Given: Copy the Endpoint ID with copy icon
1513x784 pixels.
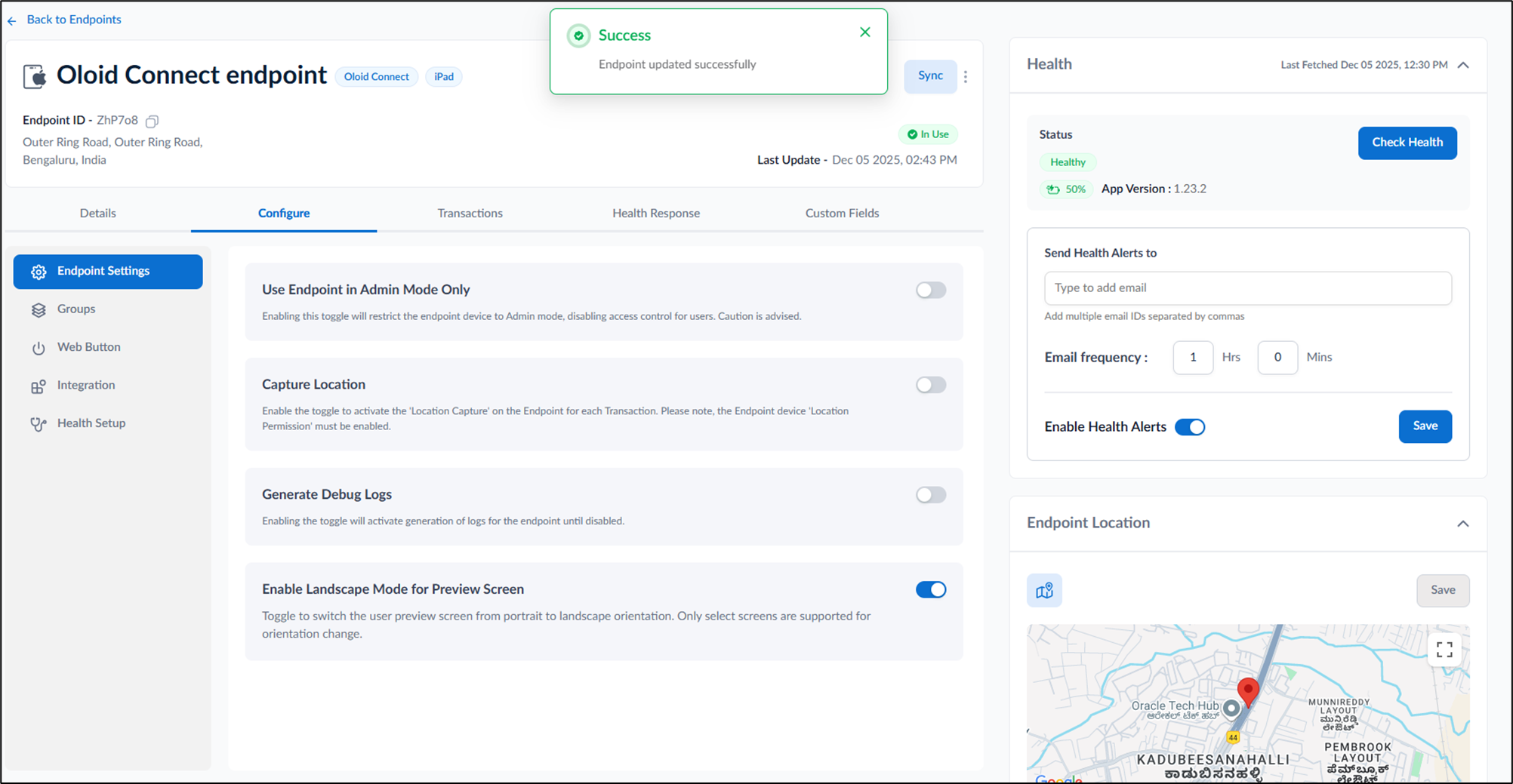Looking at the screenshot, I should click(152, 121).
